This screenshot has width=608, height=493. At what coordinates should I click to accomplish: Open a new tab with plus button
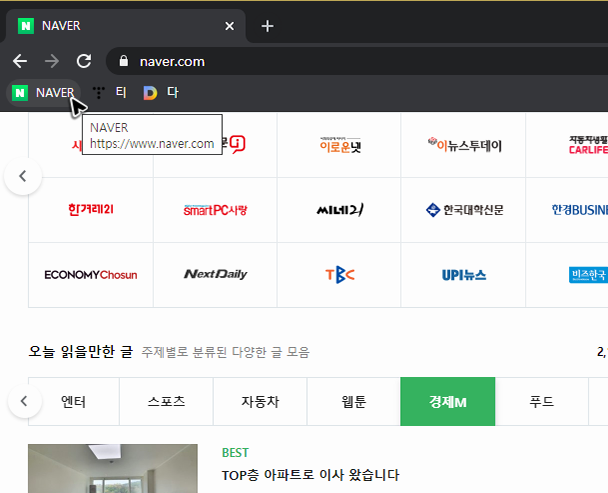coord(267,26)
